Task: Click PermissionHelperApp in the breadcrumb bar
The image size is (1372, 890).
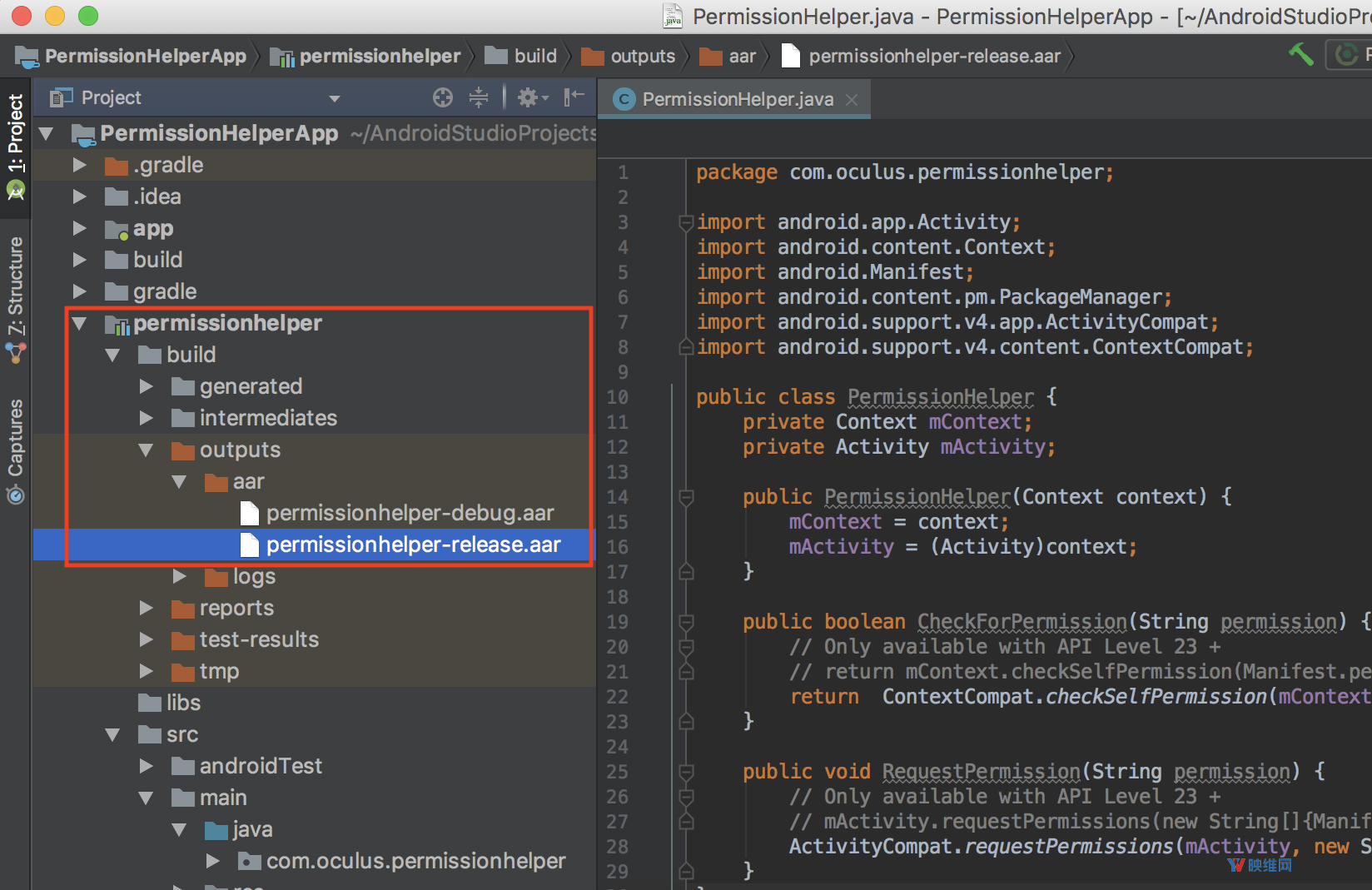Action: point(145,57)
